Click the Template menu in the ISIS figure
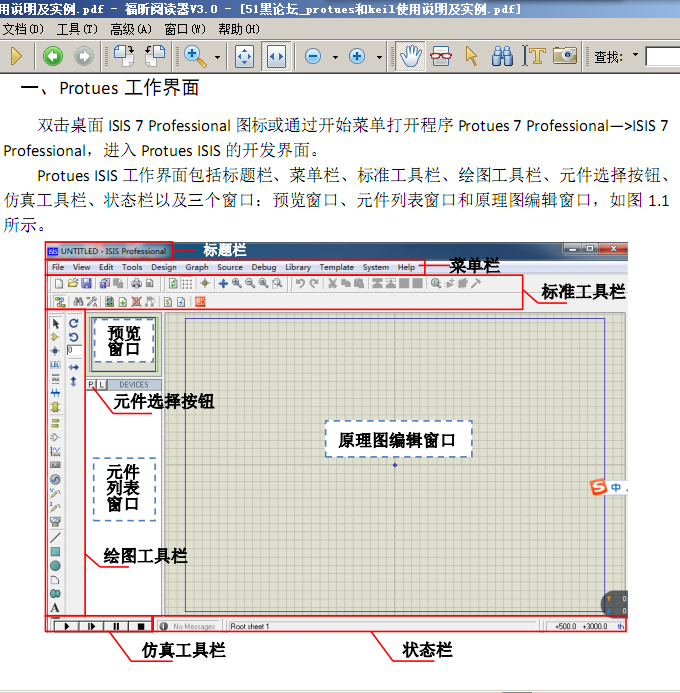Image resolution: width=680 pixels, height=693 pixels. (337, 267)
